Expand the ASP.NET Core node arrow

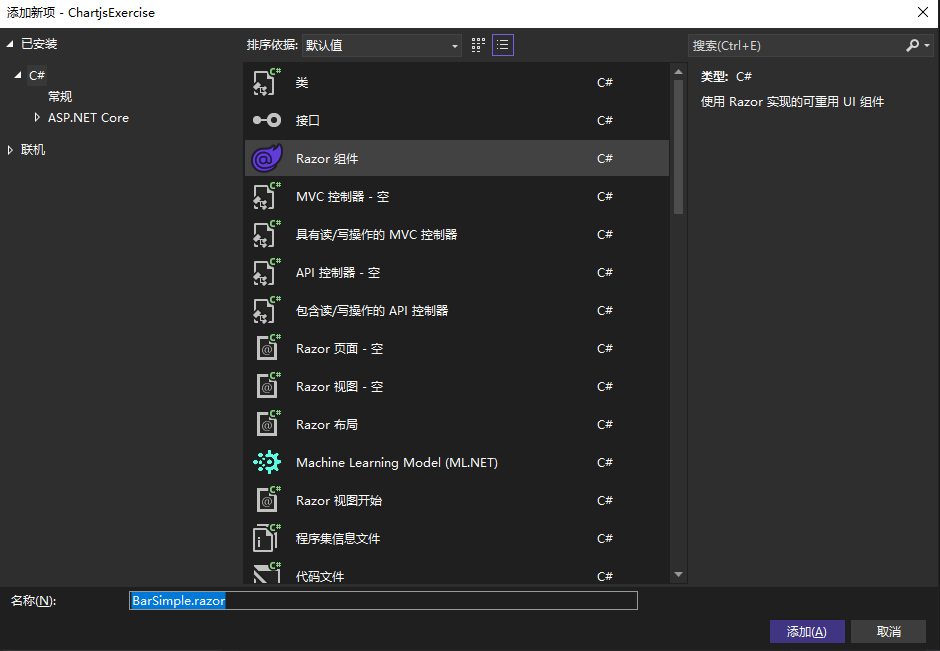coord(37,117)
